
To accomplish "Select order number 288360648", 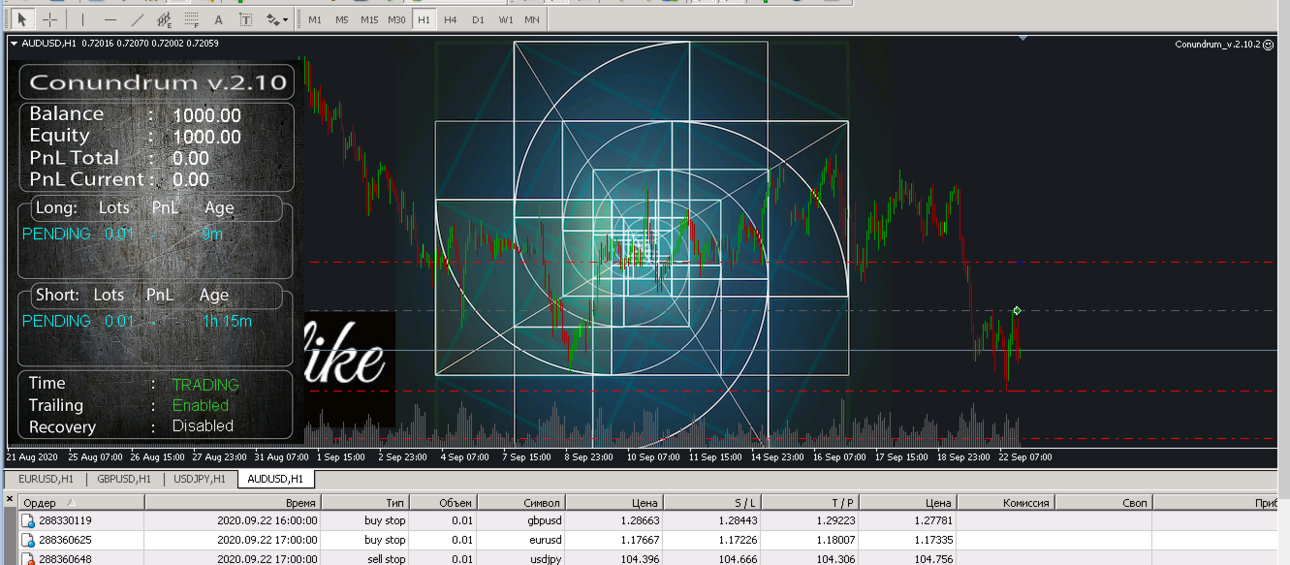I will [x=65, y=559].
